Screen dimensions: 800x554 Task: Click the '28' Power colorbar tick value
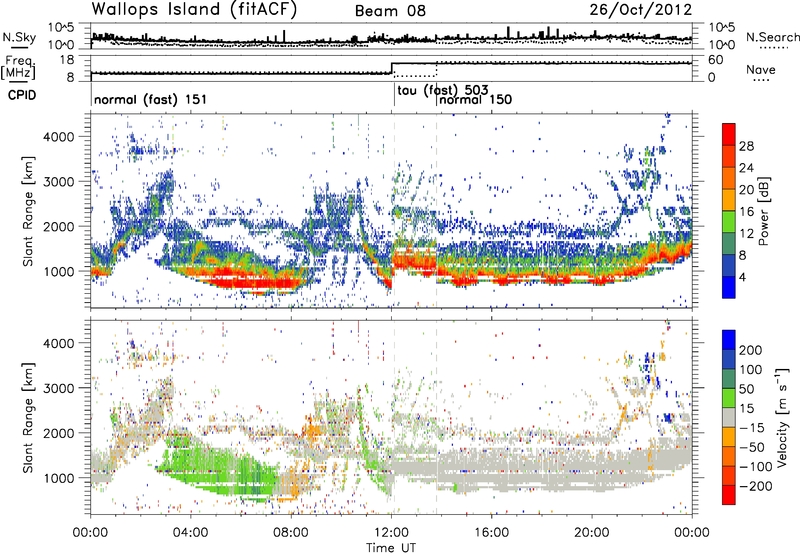pos(746,146)
